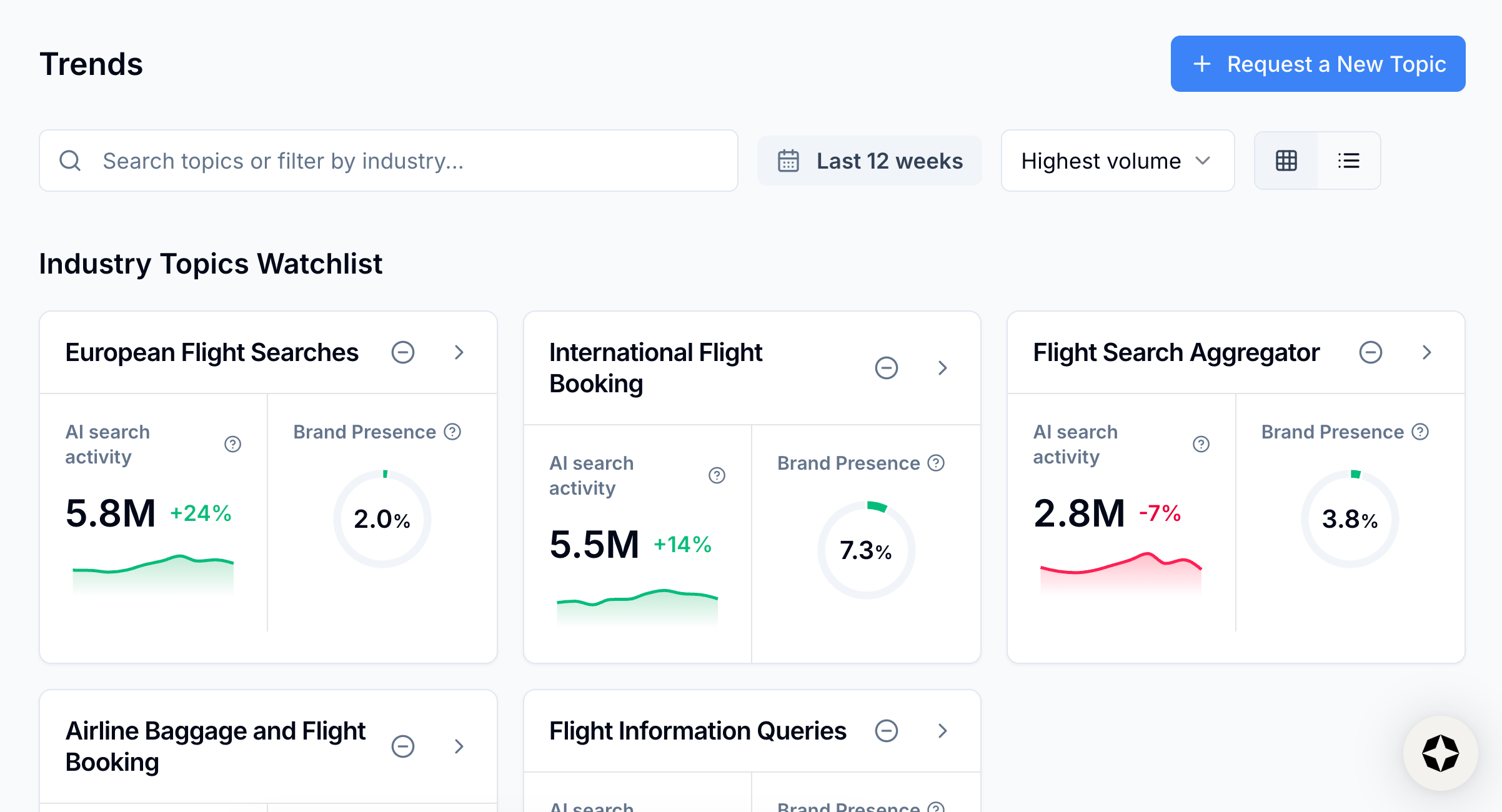Open Flight Search Aggregator with chevron arrow

[1426, 352]
